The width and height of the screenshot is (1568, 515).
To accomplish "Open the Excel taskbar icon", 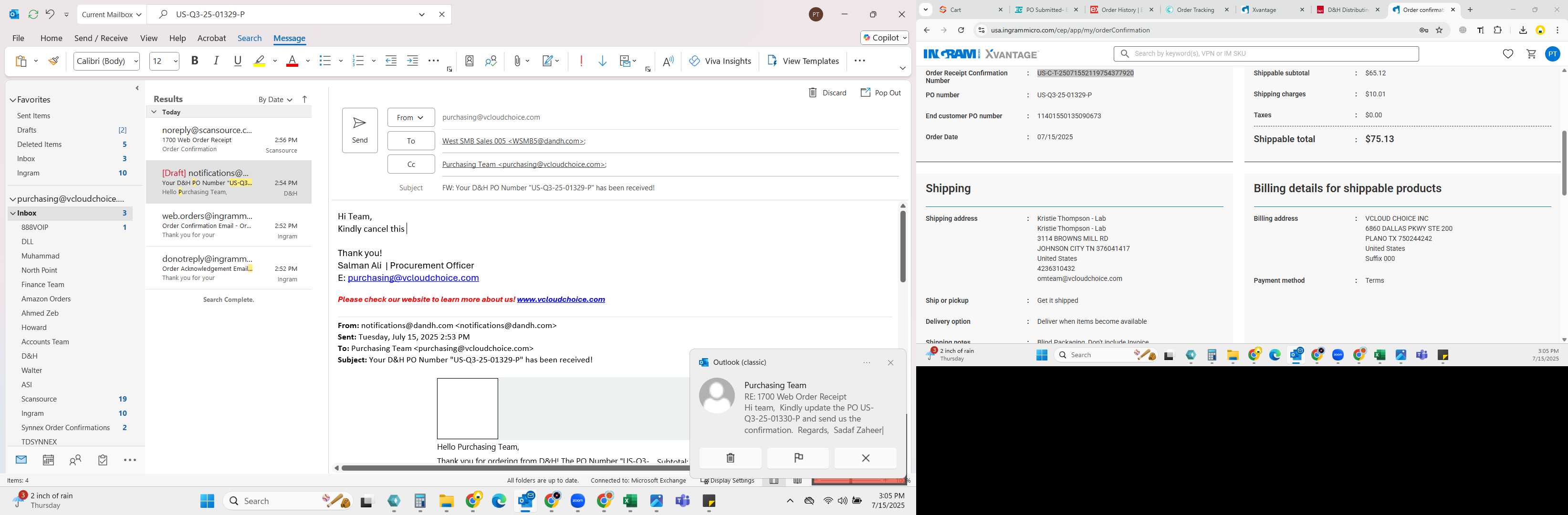I will pos(630,501).
